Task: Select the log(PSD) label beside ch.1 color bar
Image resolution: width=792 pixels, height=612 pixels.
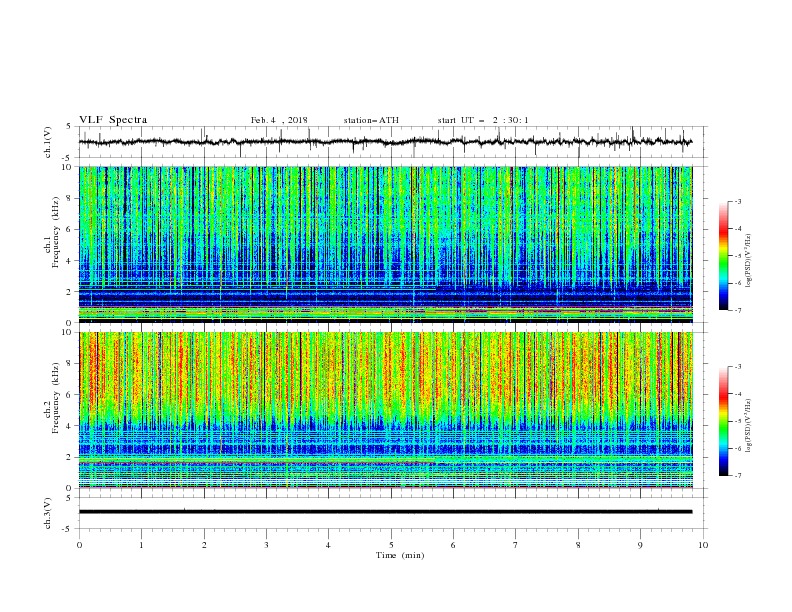Action: (748, 260)
